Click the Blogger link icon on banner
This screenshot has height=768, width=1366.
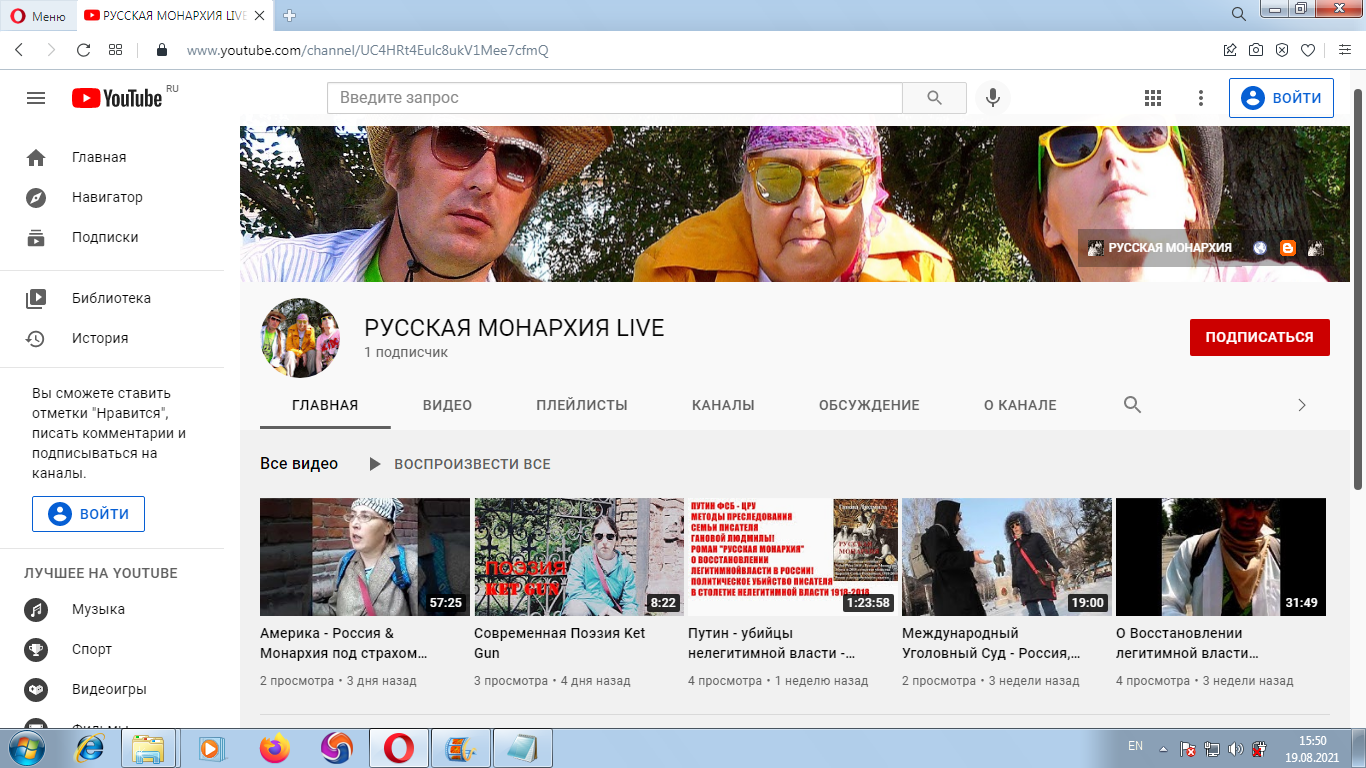click(1288, 248)
